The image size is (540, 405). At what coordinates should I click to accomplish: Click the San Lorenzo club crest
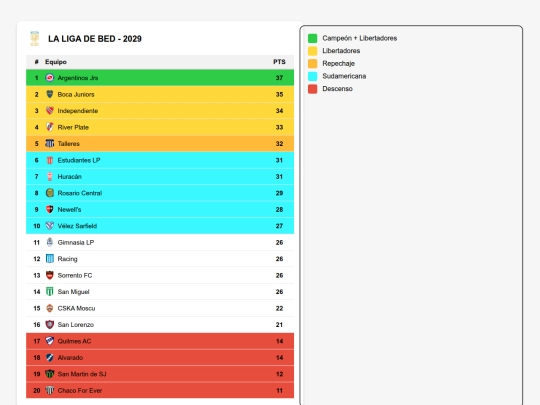point(50,324)
